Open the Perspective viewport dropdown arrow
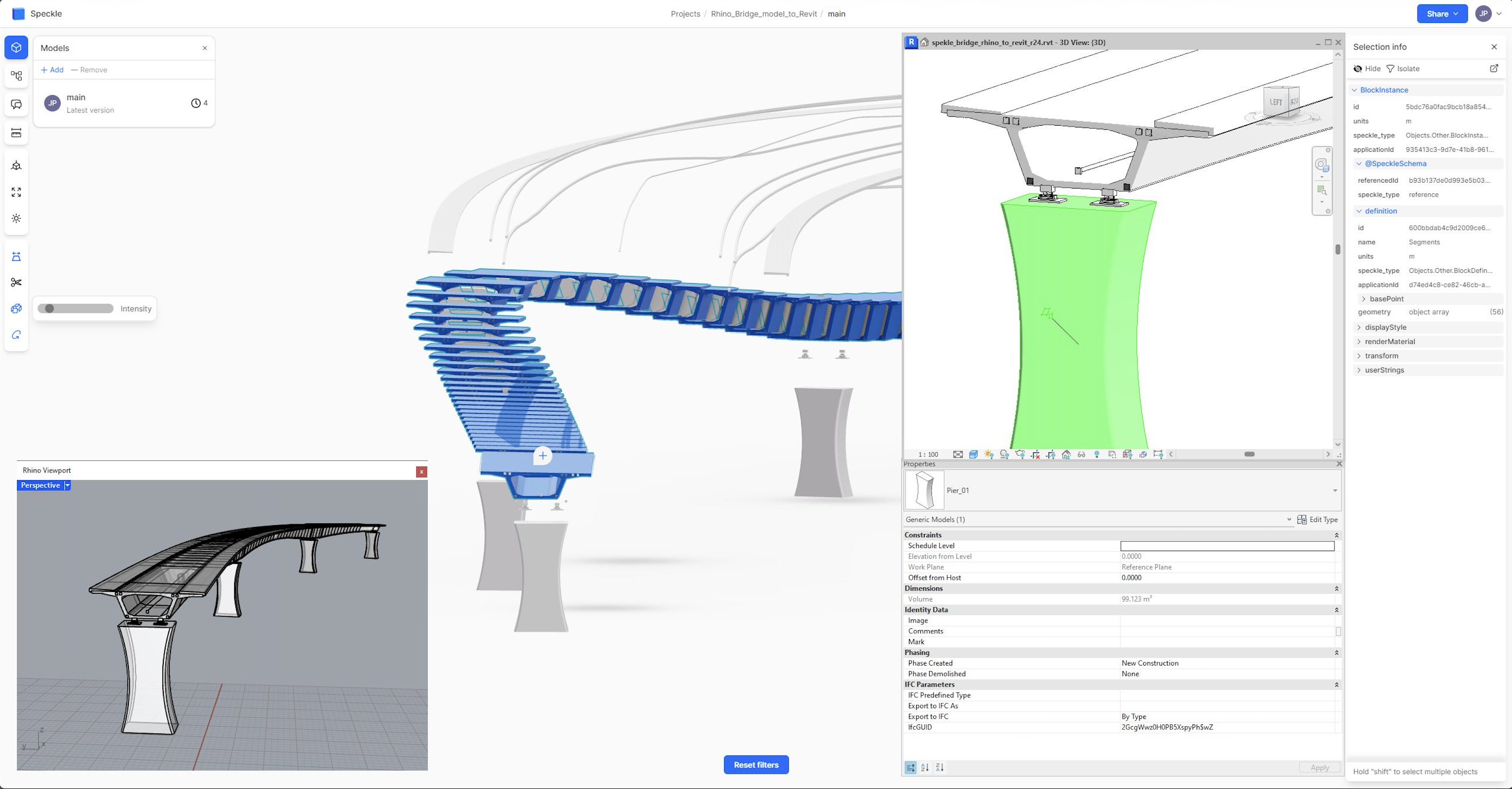1512x789 pixels. point(67,486)
